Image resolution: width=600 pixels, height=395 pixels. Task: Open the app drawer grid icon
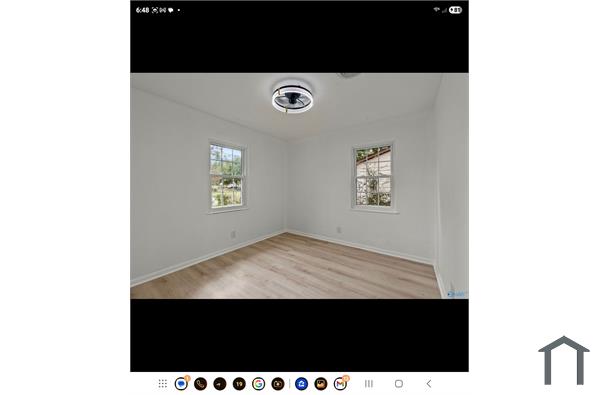point(162,384)
